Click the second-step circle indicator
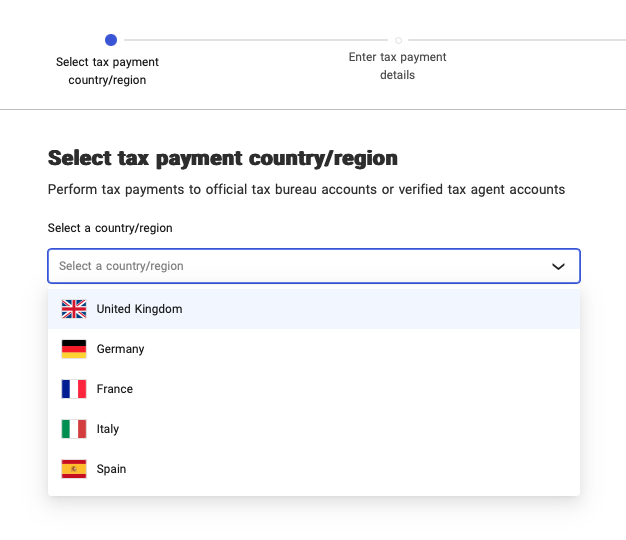This screenshot has height=540, width=626. 398,40
